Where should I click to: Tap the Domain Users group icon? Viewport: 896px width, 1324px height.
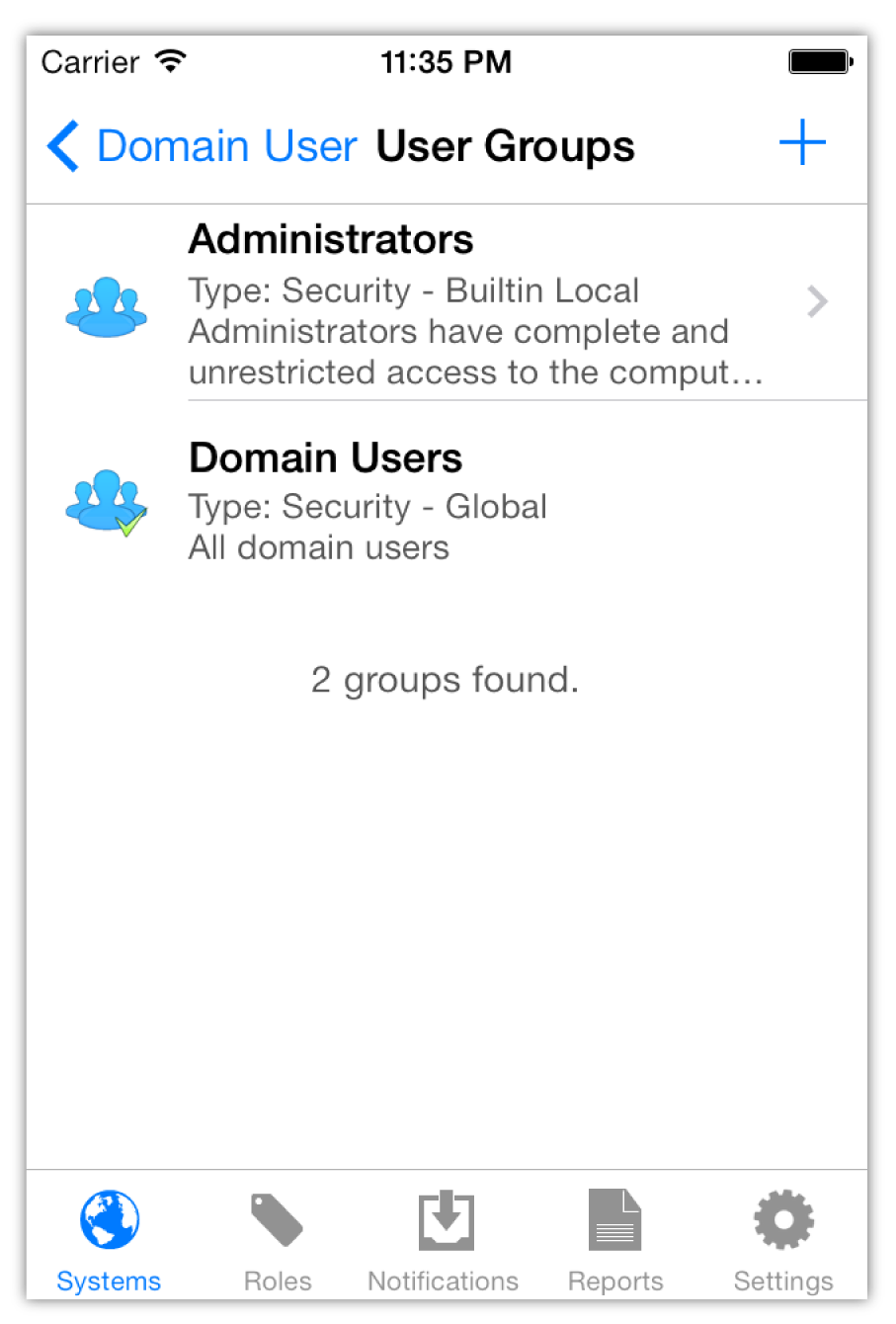[x=107, y=502]
